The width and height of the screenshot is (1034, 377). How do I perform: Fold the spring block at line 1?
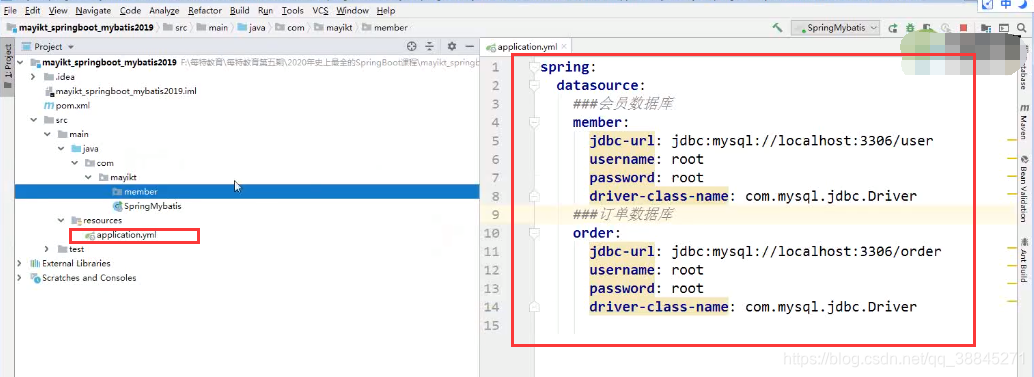533,67
